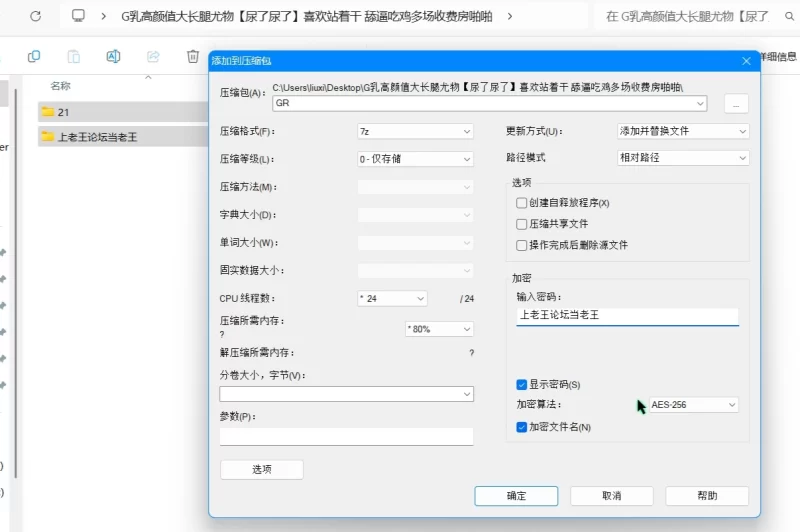Enable 压缩共享文件 checkbox
The width and height of the screenshot is (800, 532).
click(x=521, y=224)
